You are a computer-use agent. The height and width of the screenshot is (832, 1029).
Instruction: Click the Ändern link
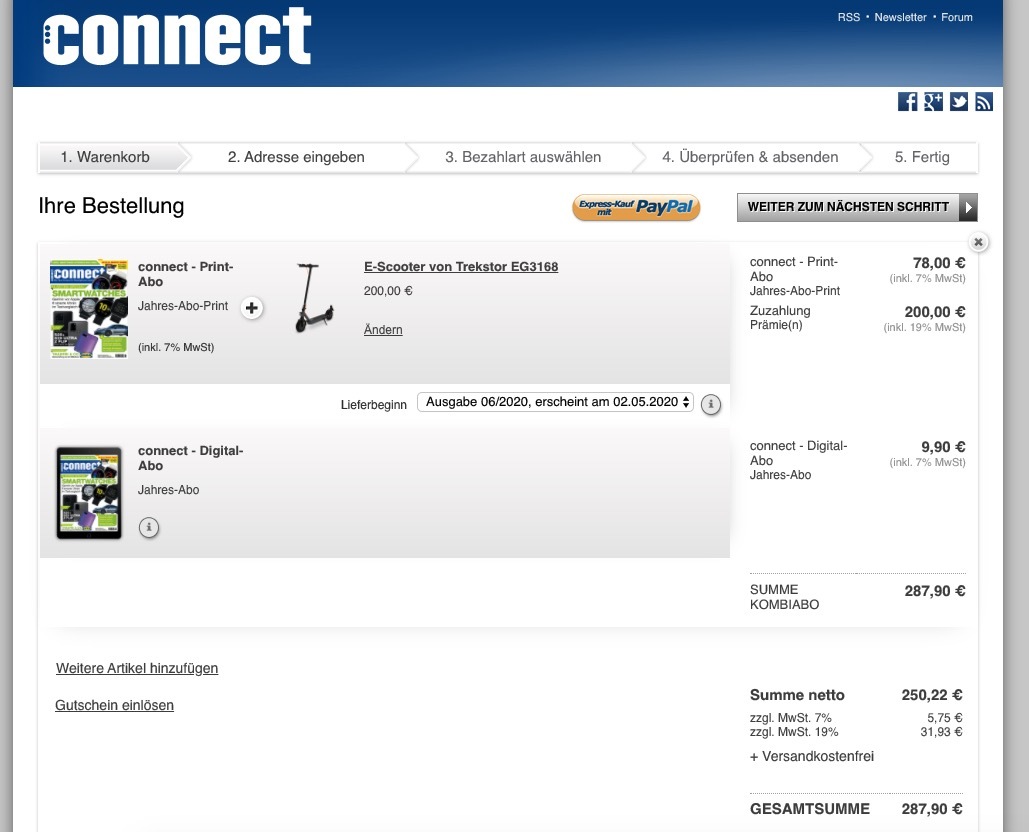click(383, 329)
